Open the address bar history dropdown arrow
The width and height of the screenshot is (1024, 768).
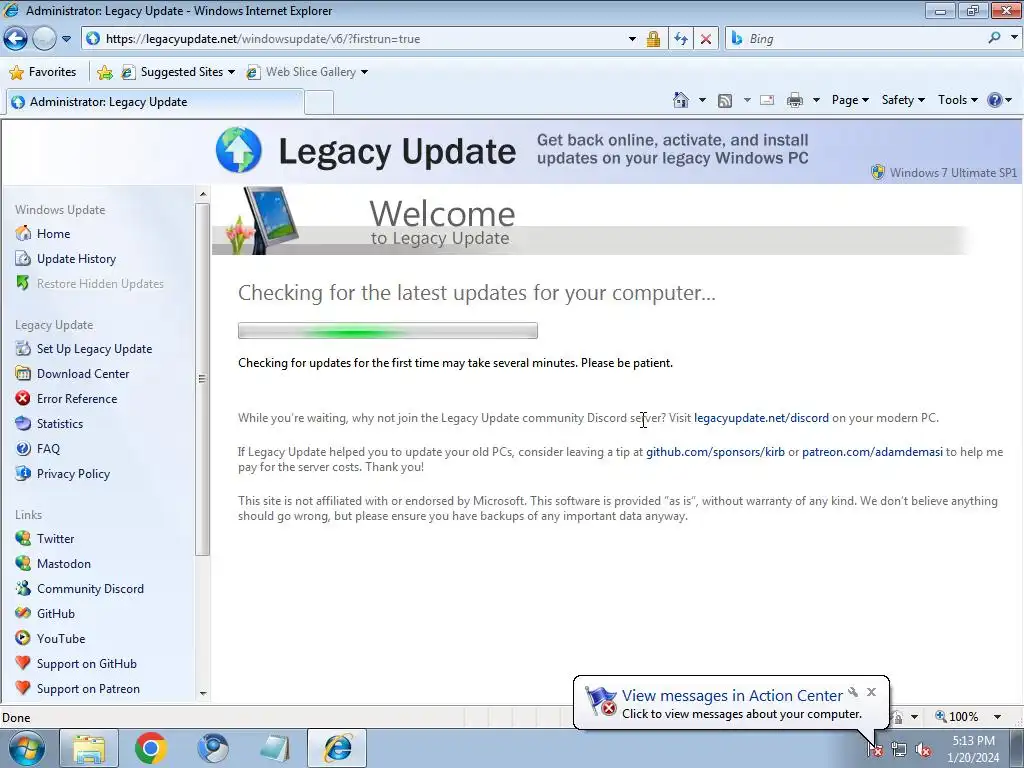(632, 39)
